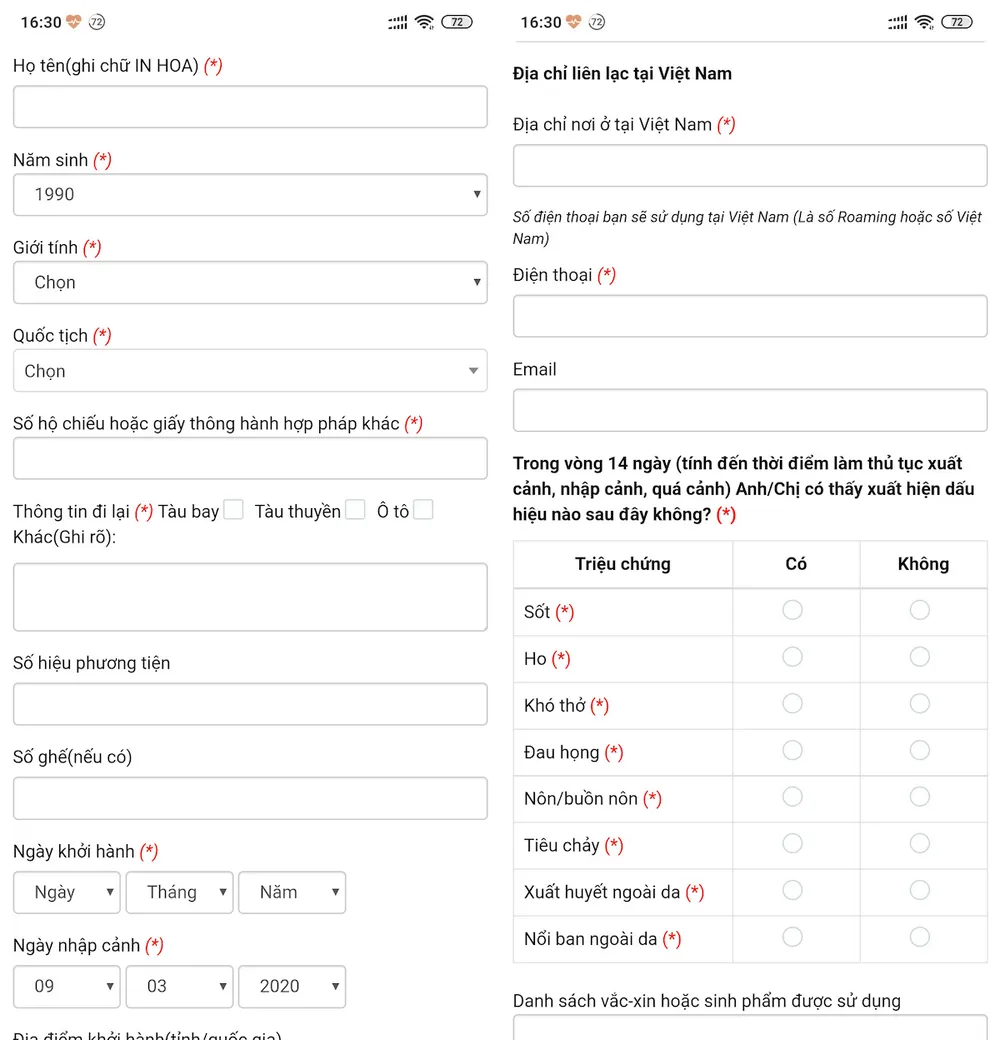Viewport: 1000px width, 1040px height.
Task: Tap the Wi-Fi icon in left status bar
Action: [x=424, y=22]
